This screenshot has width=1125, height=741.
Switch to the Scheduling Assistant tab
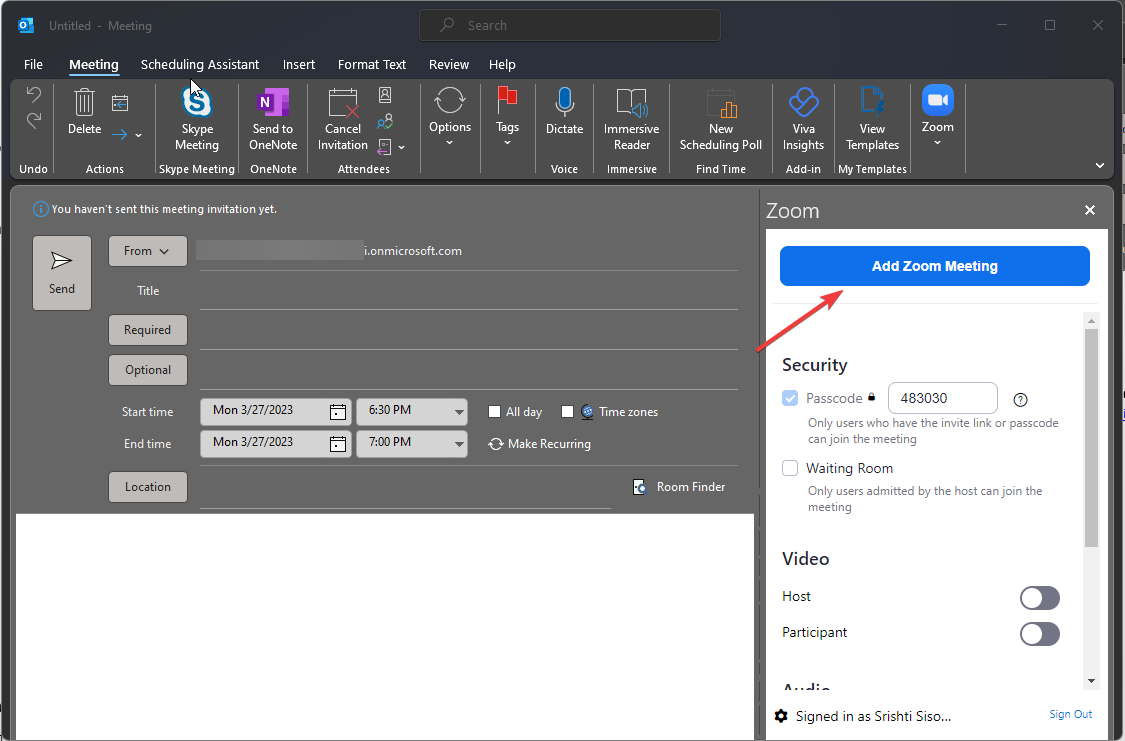pyautogui.click(x=199, y=64)
